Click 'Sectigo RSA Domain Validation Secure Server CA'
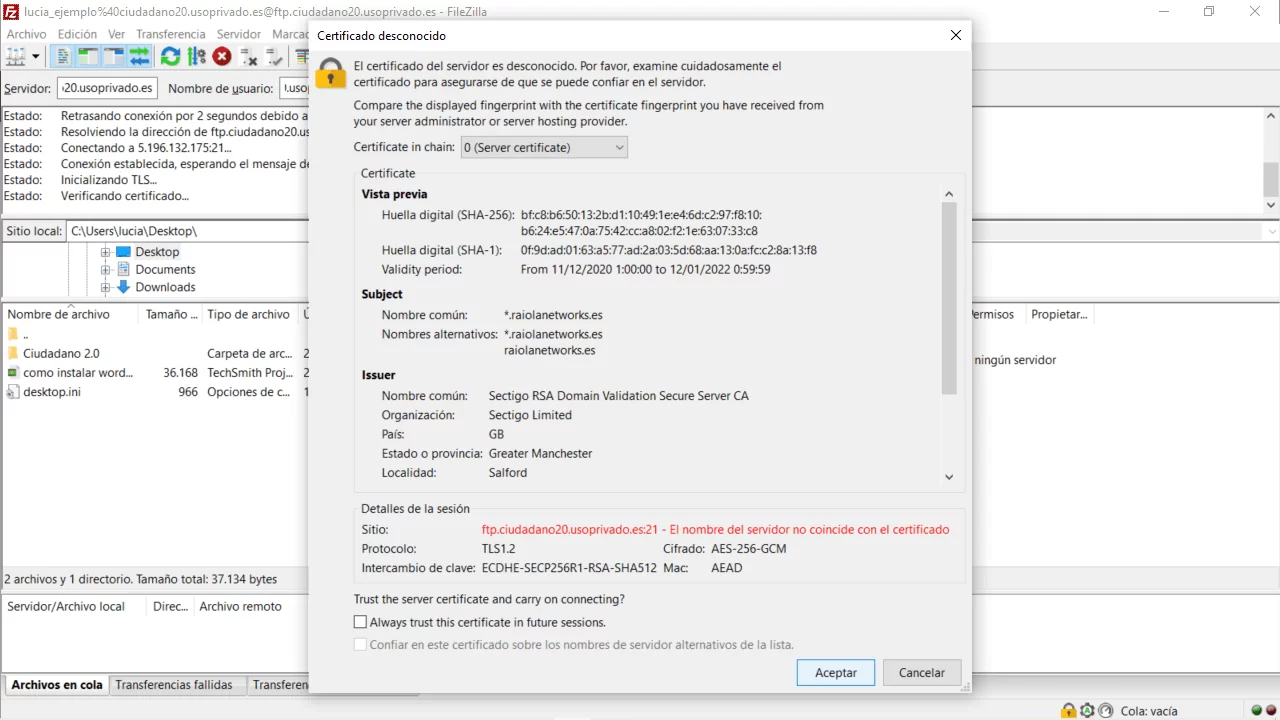Image resolution: width=1280 pixels, height=720 pixels. coord(619,395)
